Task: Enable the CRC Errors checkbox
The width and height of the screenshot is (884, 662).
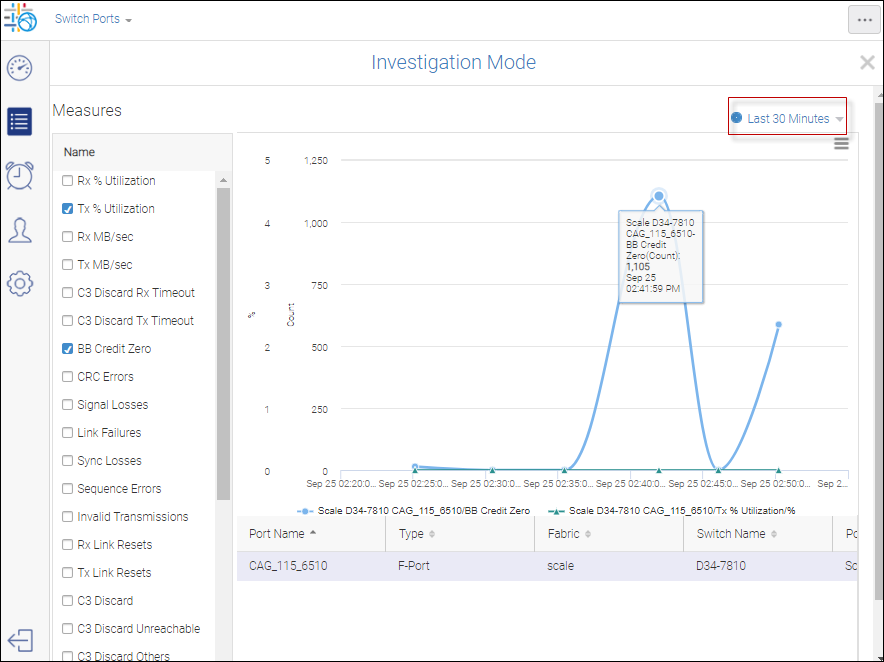Action: point(68,377)
